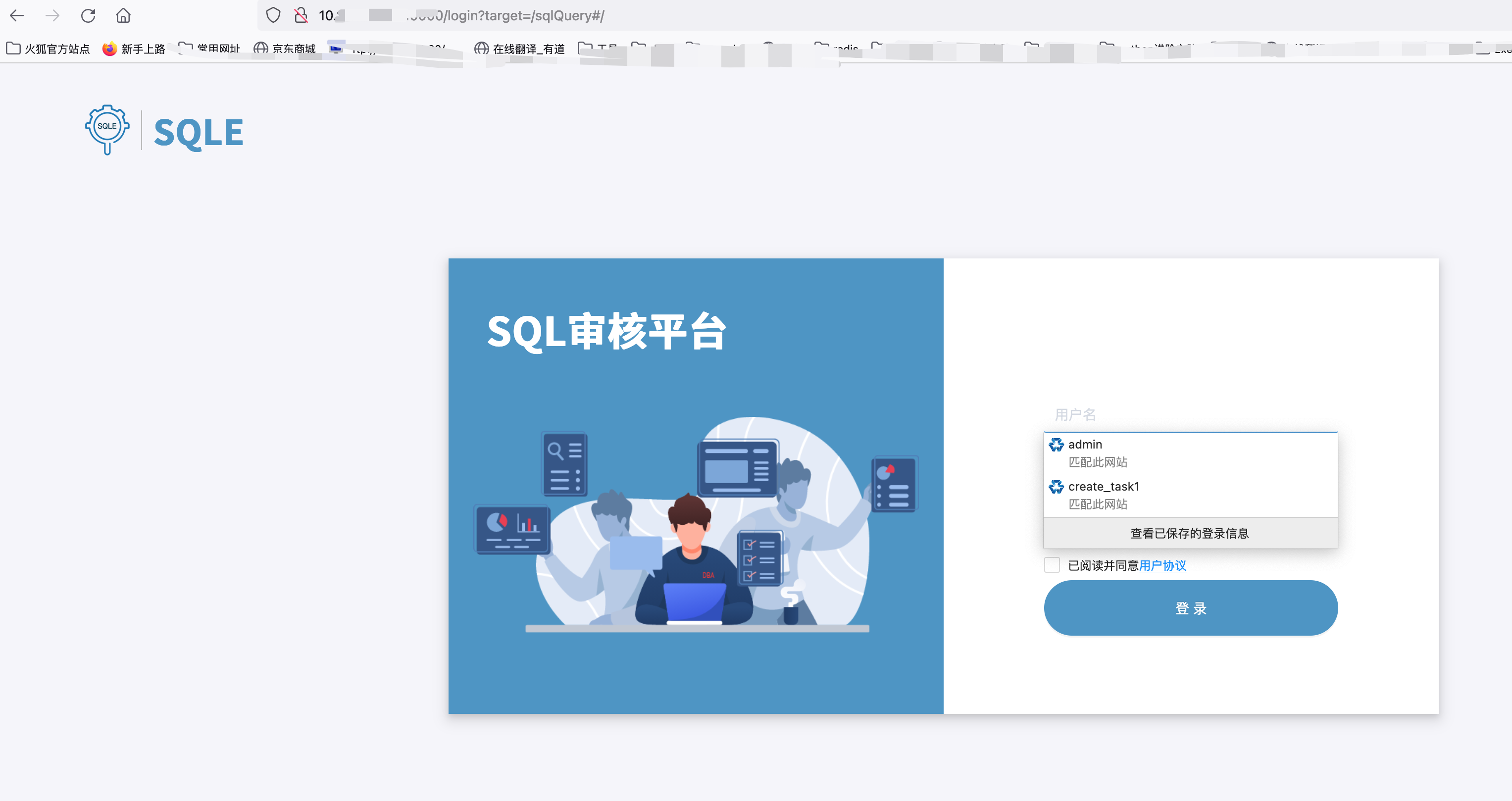Click the browser forward arrow

tap(53, 16)
